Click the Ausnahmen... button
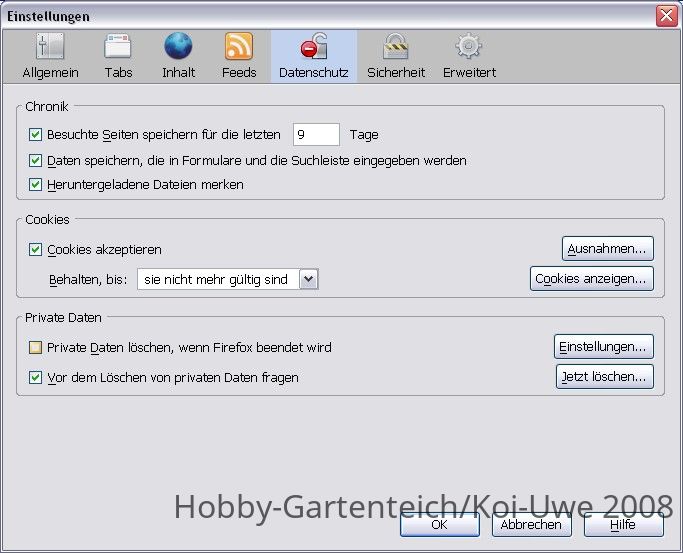The image size is (683, 553). [608, 249]
